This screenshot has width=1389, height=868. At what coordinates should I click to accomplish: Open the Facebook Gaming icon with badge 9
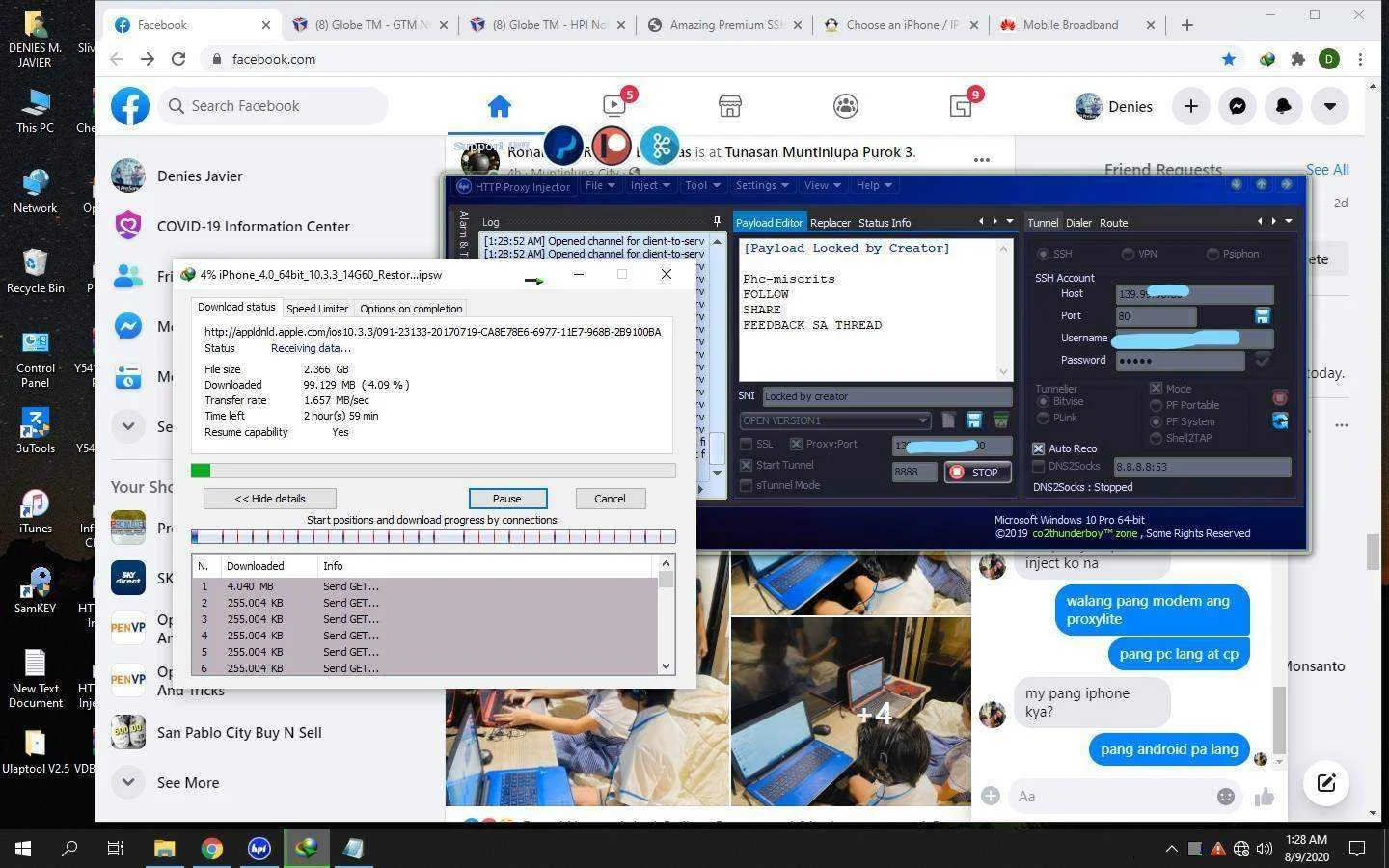pos(961,106)
